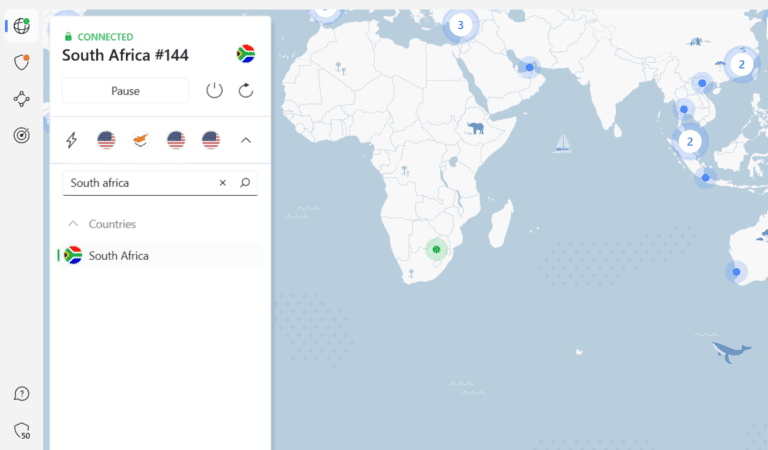Image resolution: width=768 pixels, height=450 pixels.
Task: Open Threat Protection shield in sidebar
Action: (21, 62)
